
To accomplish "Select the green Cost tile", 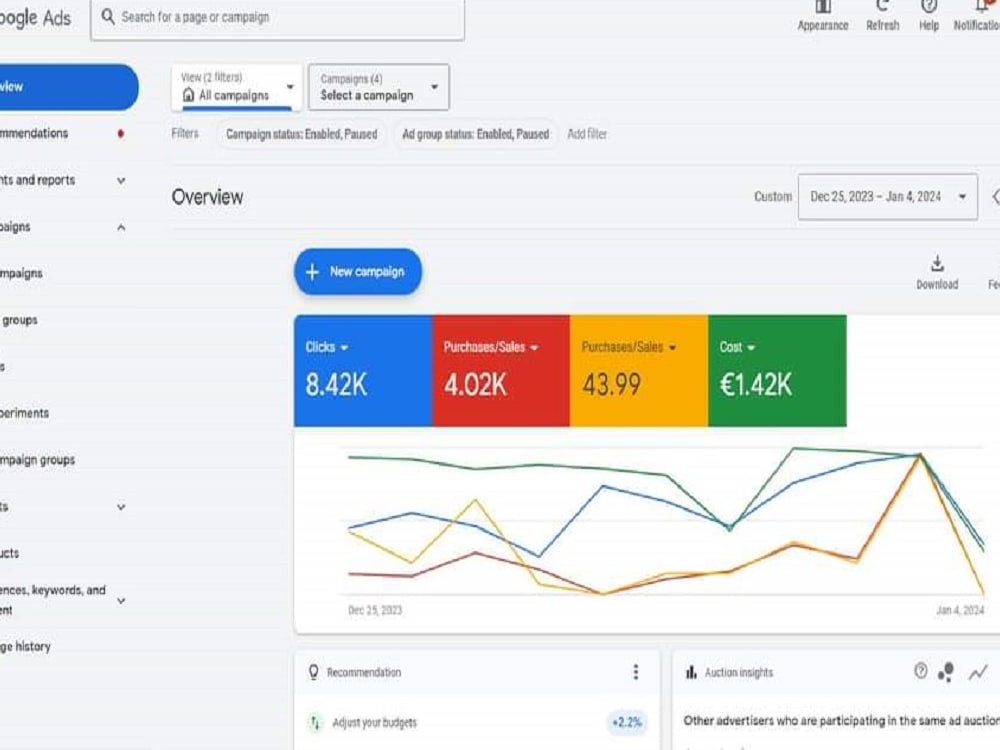I will (777, 371).
